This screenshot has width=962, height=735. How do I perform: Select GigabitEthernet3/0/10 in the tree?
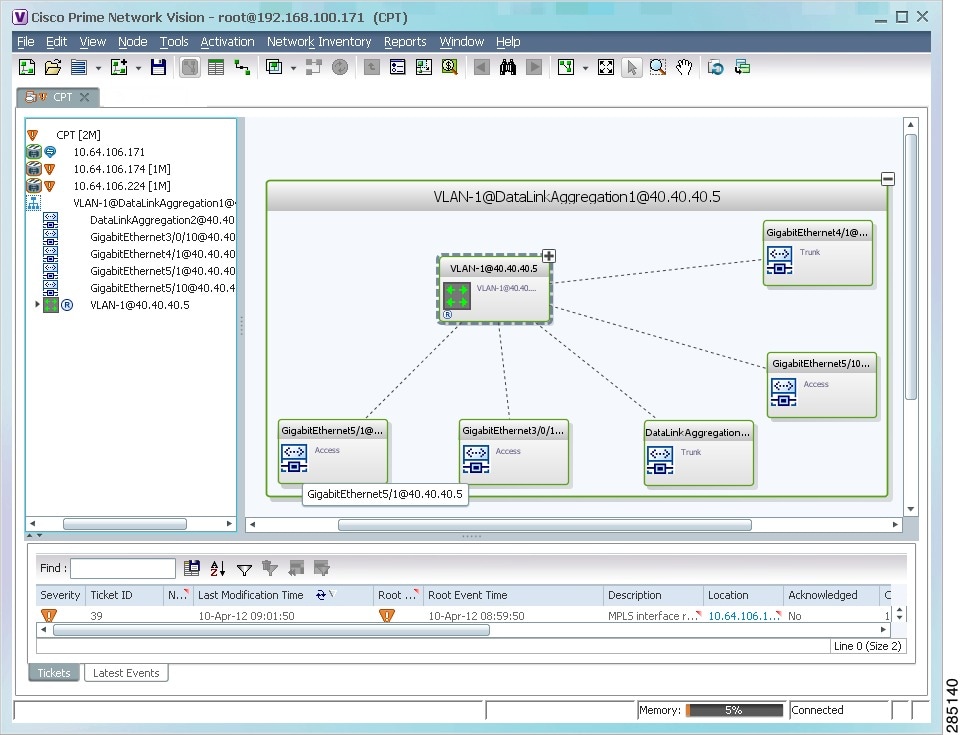point(162,237)
